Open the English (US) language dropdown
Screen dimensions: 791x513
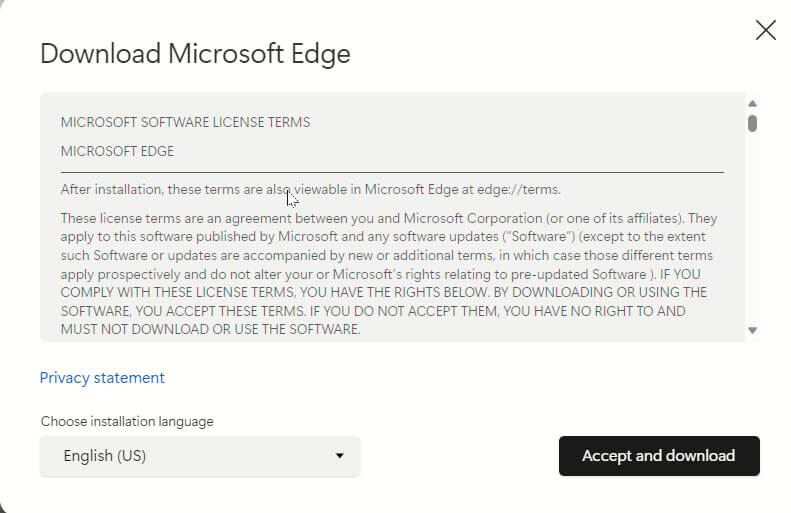click(200, 456)
